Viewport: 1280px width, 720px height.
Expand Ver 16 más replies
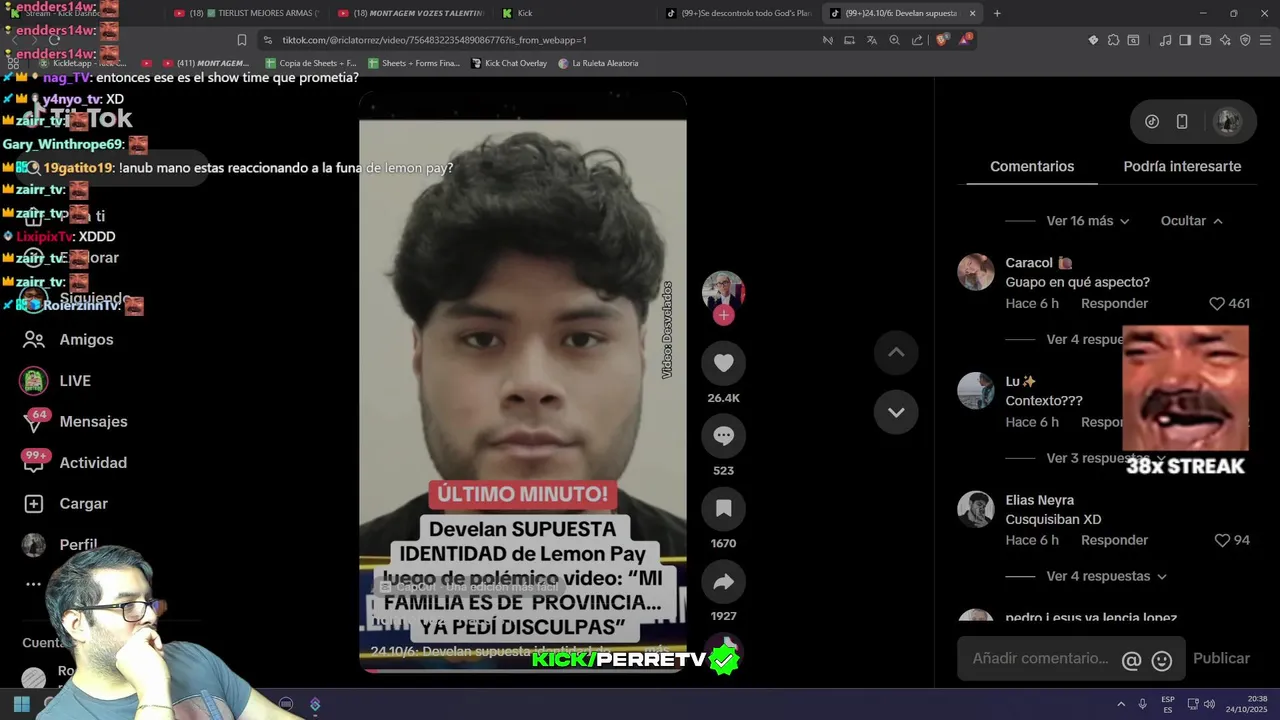coord(1088,221)
